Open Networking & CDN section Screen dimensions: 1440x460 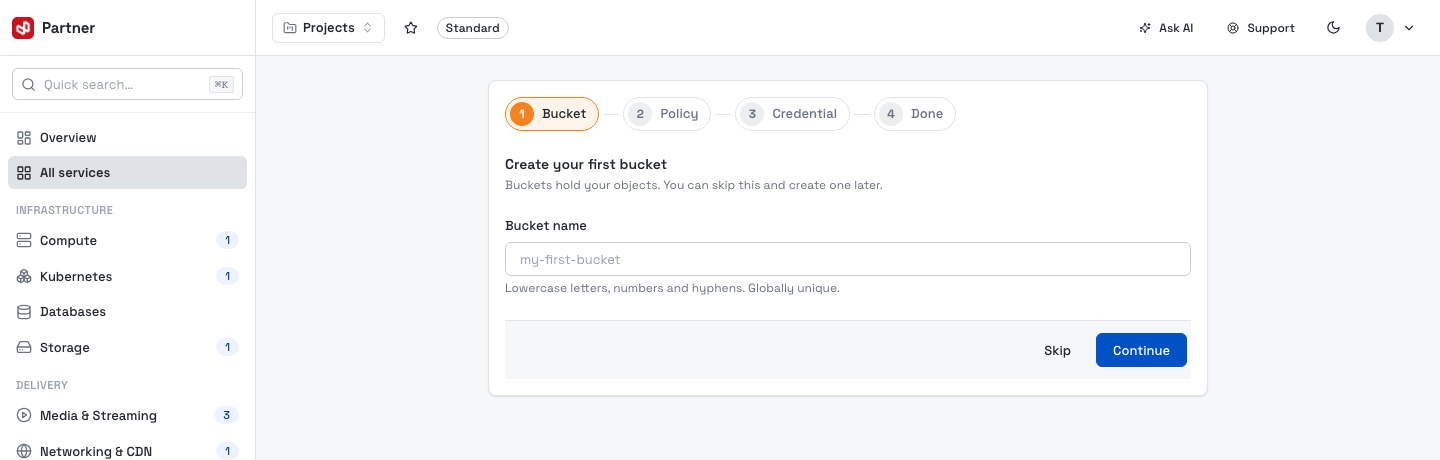pyautogui.click(x=127, y=451)
